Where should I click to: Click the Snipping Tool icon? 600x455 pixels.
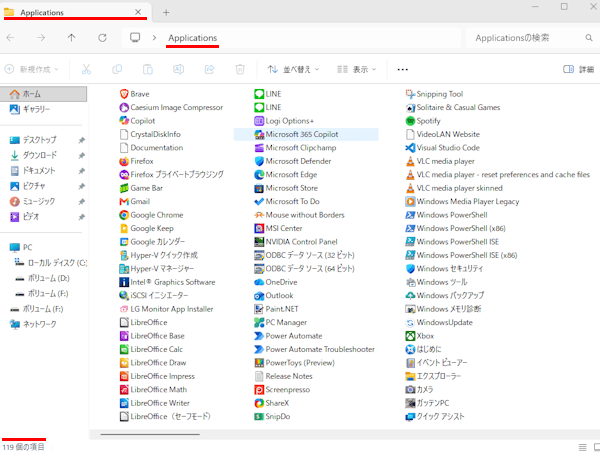410,94
